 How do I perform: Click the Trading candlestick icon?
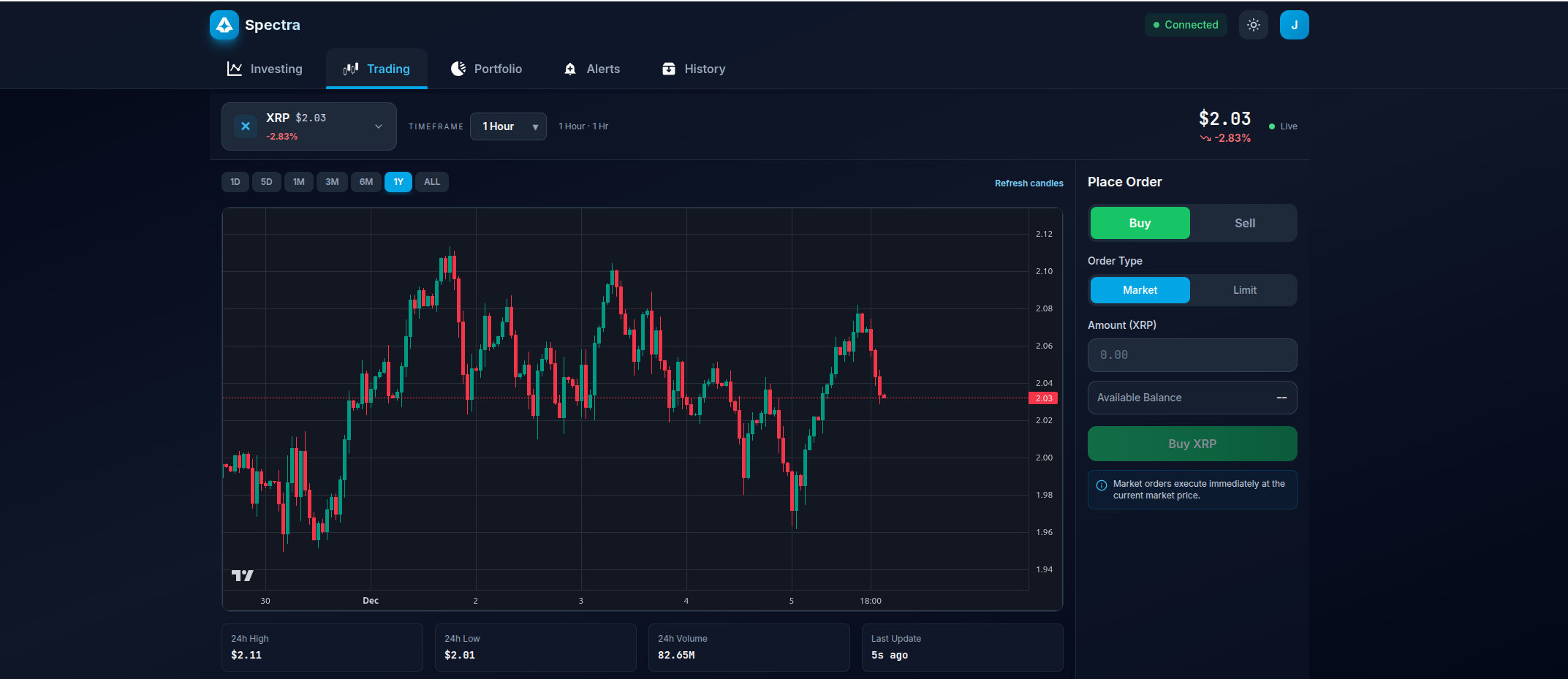click(351, 69)
